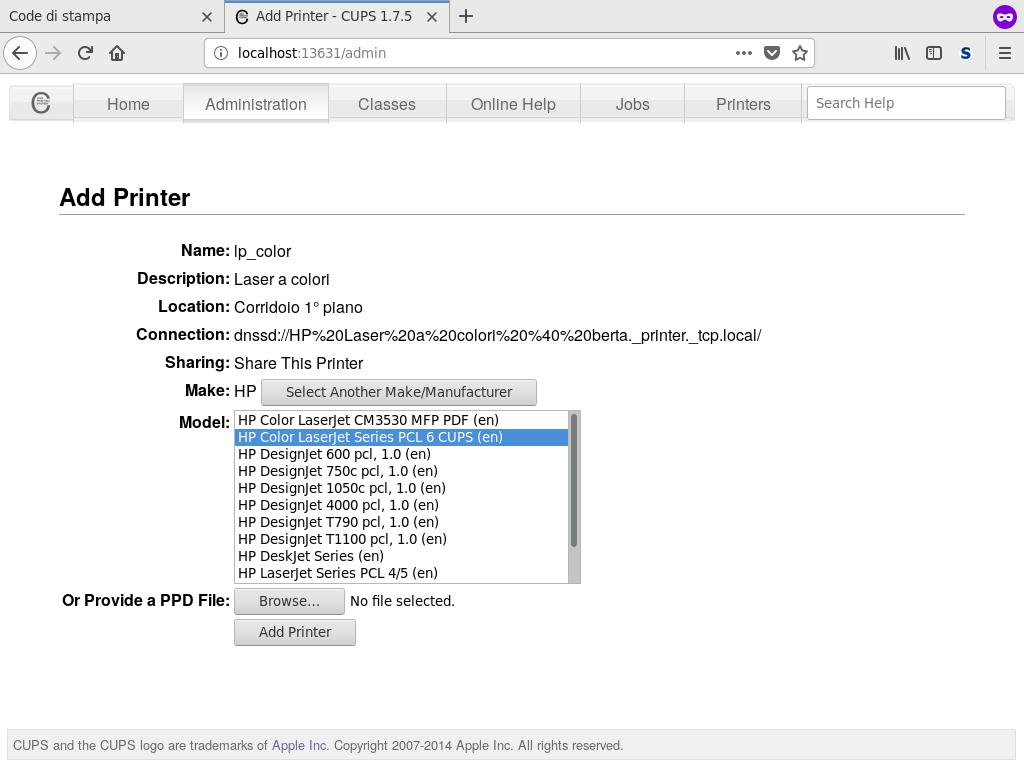Image resolution: width=1024 pixels, height=768 pixels.
Task: Reload the current page
Action: click(85, 53)
